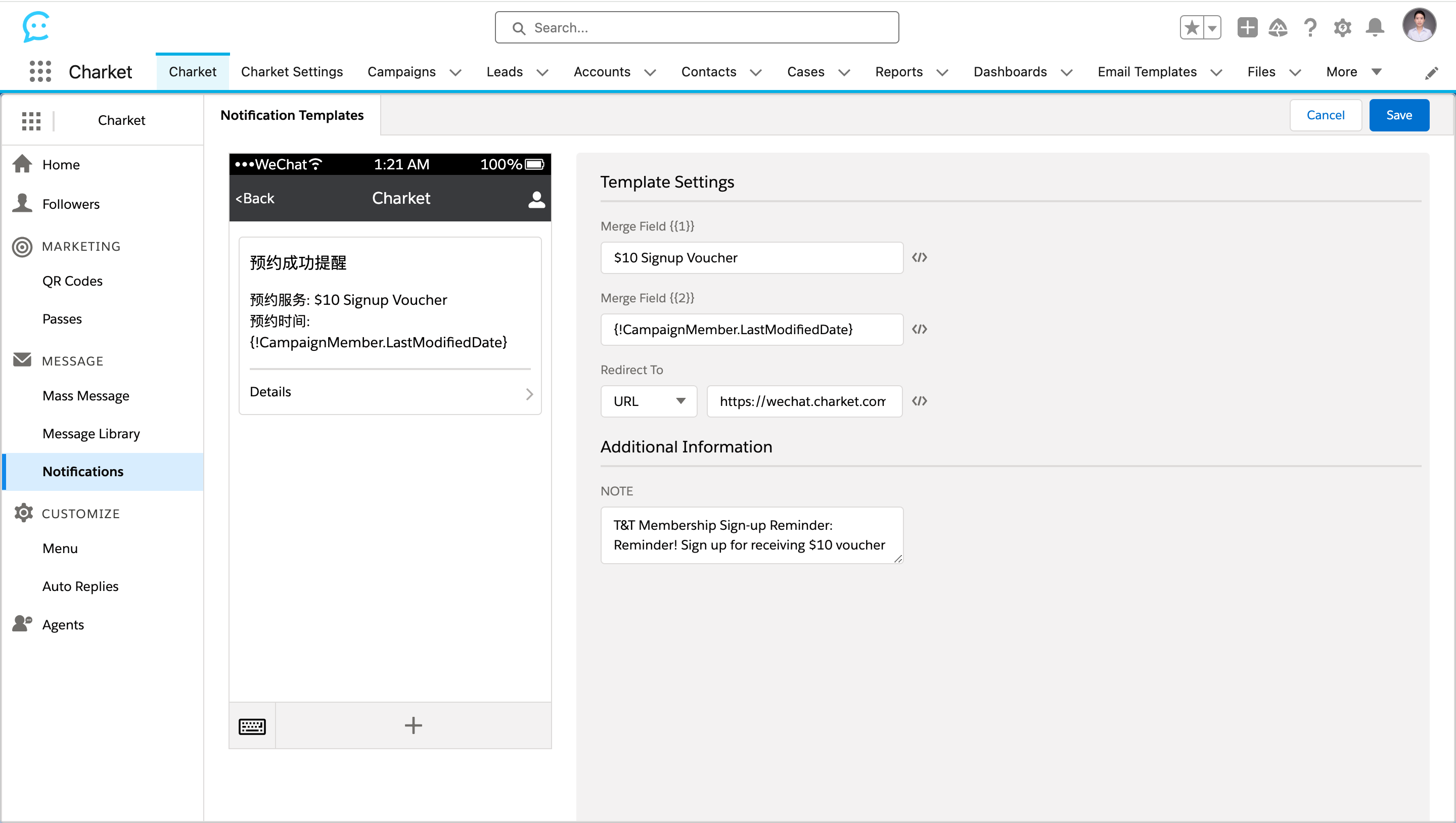Viewport: 1456px width, 823px height.
Task: Click the Message envelope icon
Action: [x=22, y=360]
